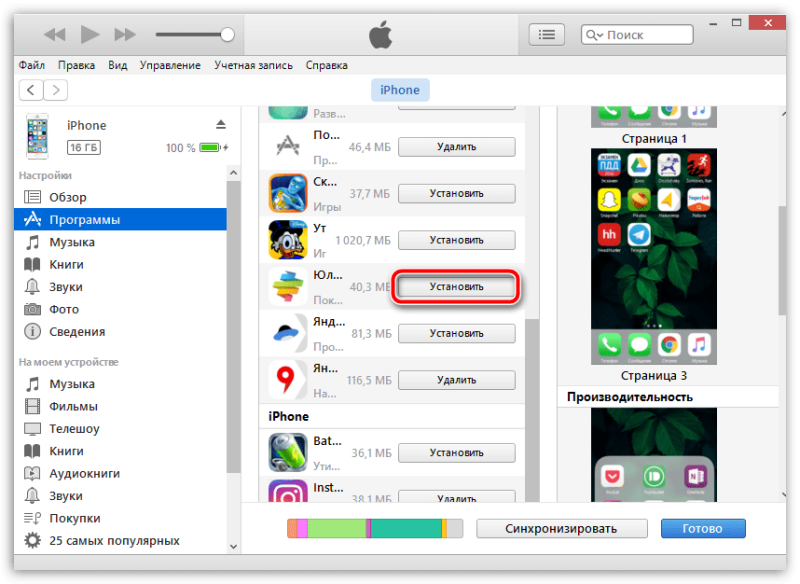The height and width of the screenshot is (584, 800).
Task: Open the search magnifier dropdown
Action: 594,35
